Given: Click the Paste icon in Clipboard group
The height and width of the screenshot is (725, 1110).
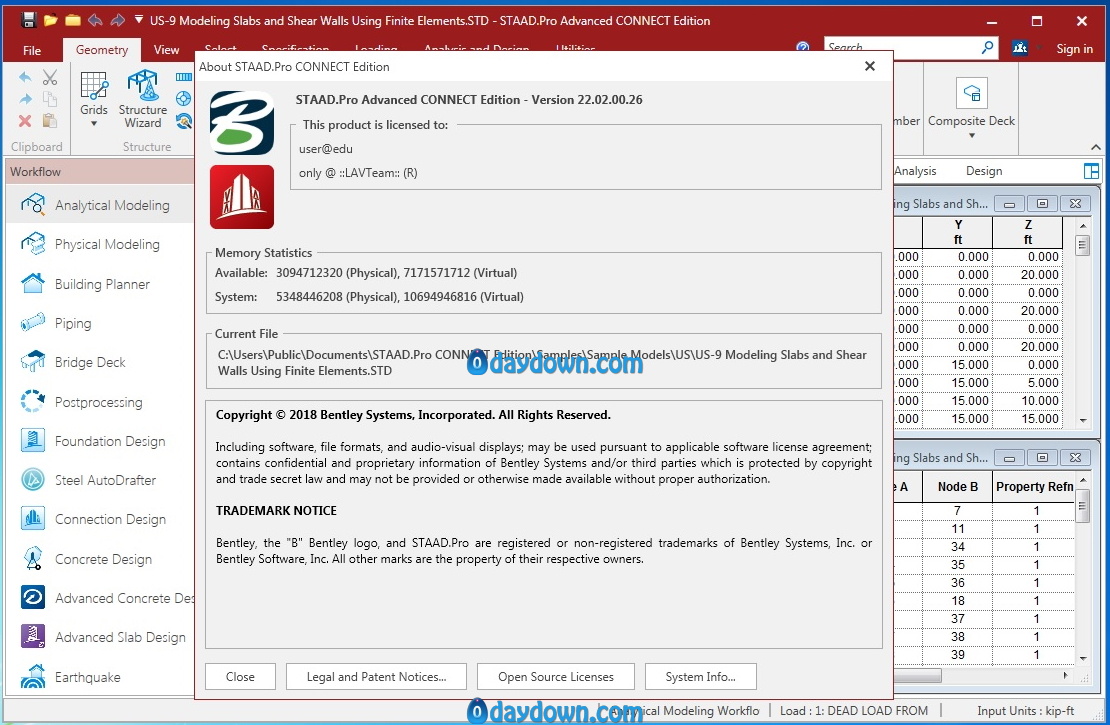Looking at the screenshot, I should (x=50, y=120).
